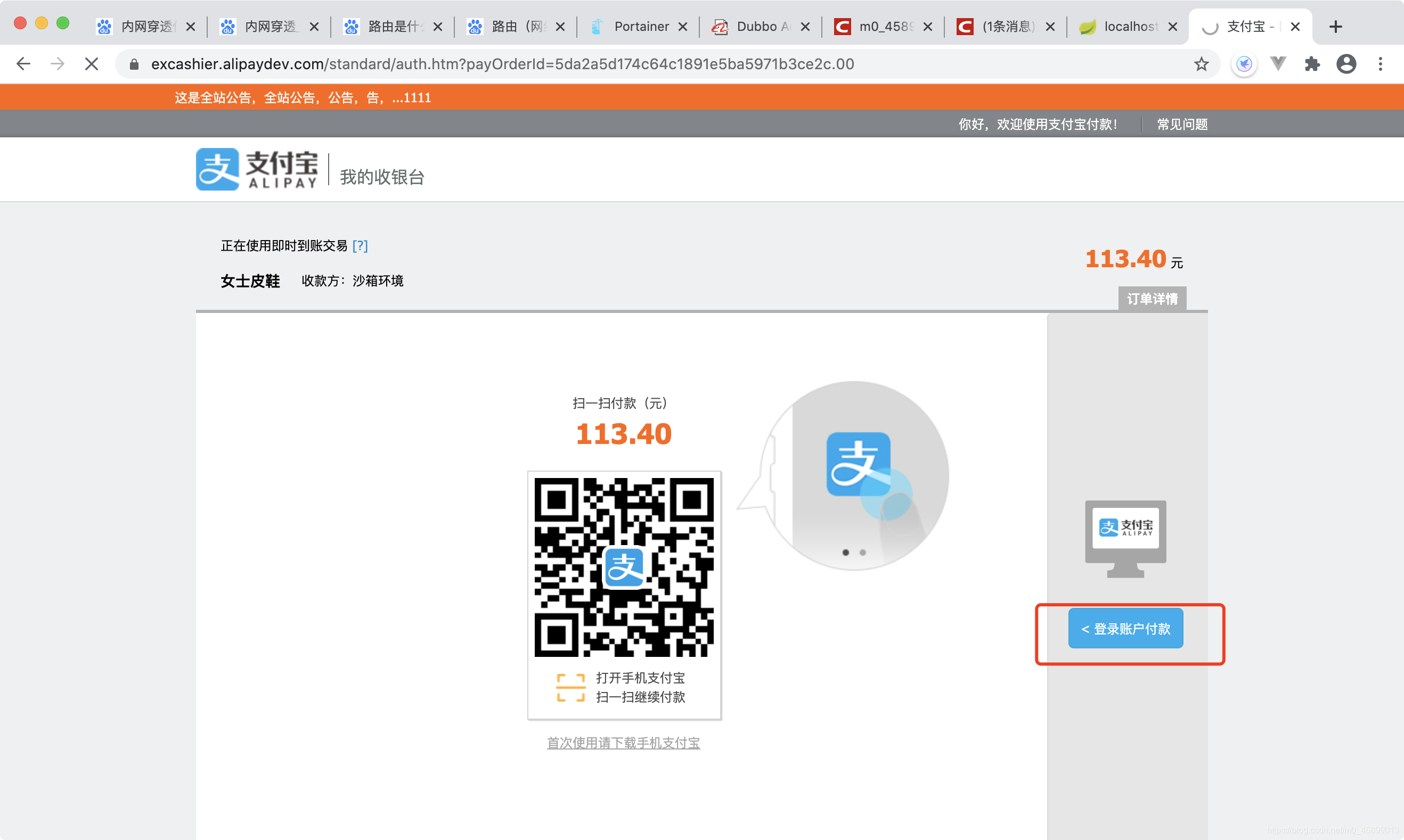
Task: Click the 女士皮鞋 product name
Action: [250, 281]
